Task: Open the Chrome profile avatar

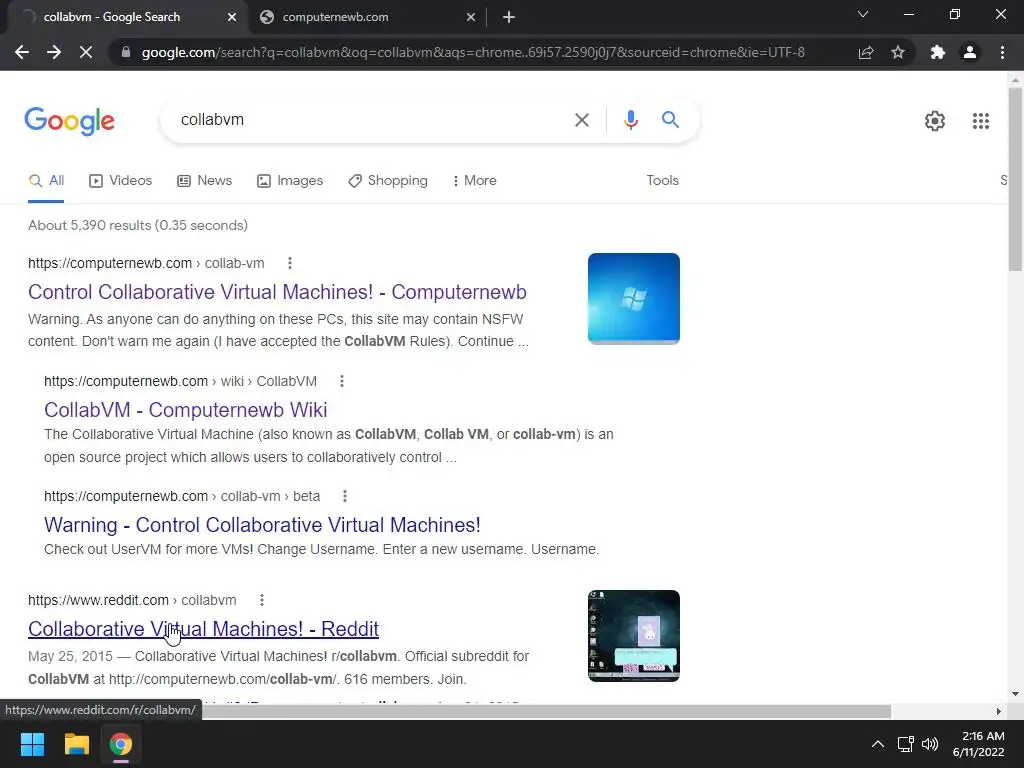Action: click(970, 52)
